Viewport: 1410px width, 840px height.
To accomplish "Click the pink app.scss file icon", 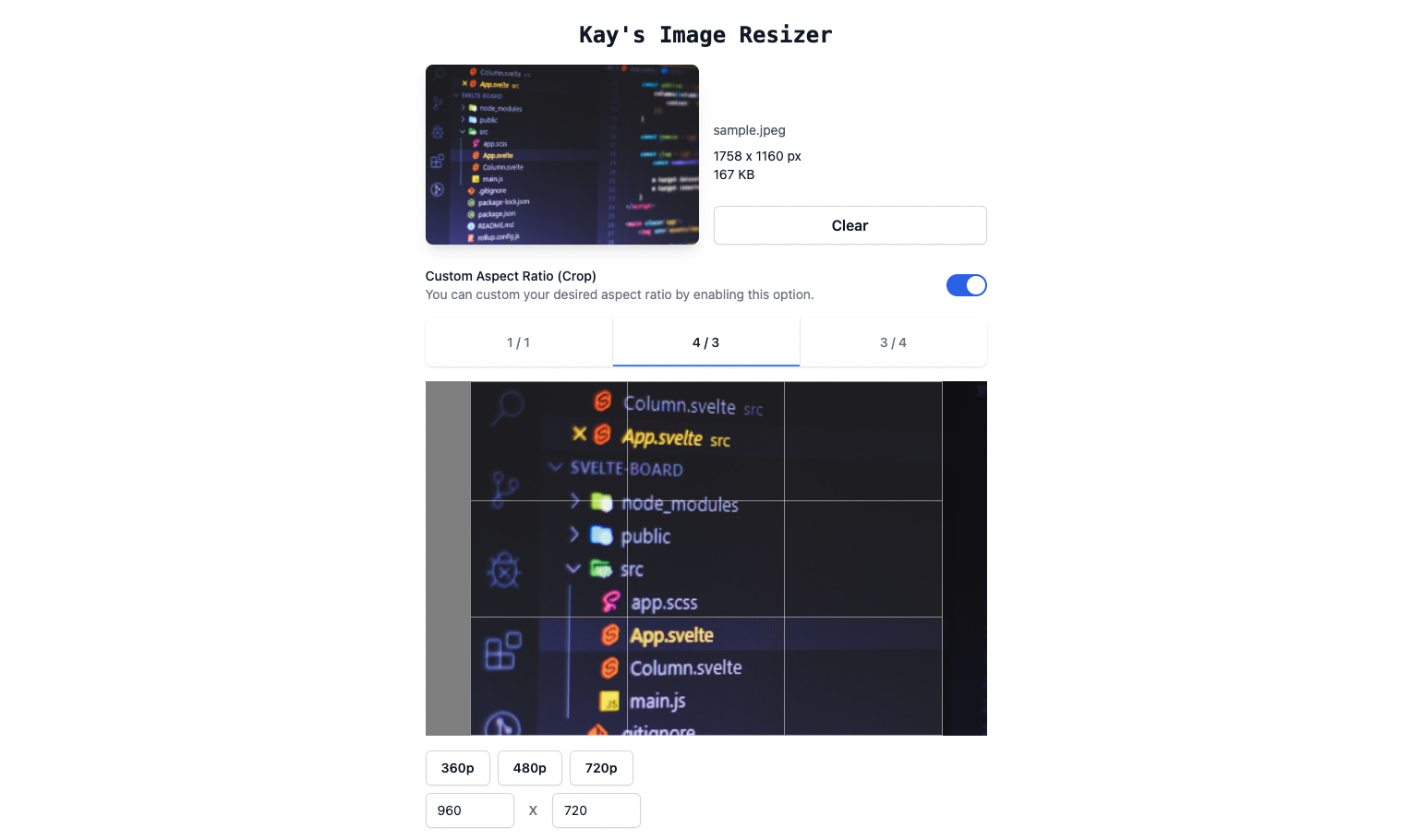I will click(610, 602).
